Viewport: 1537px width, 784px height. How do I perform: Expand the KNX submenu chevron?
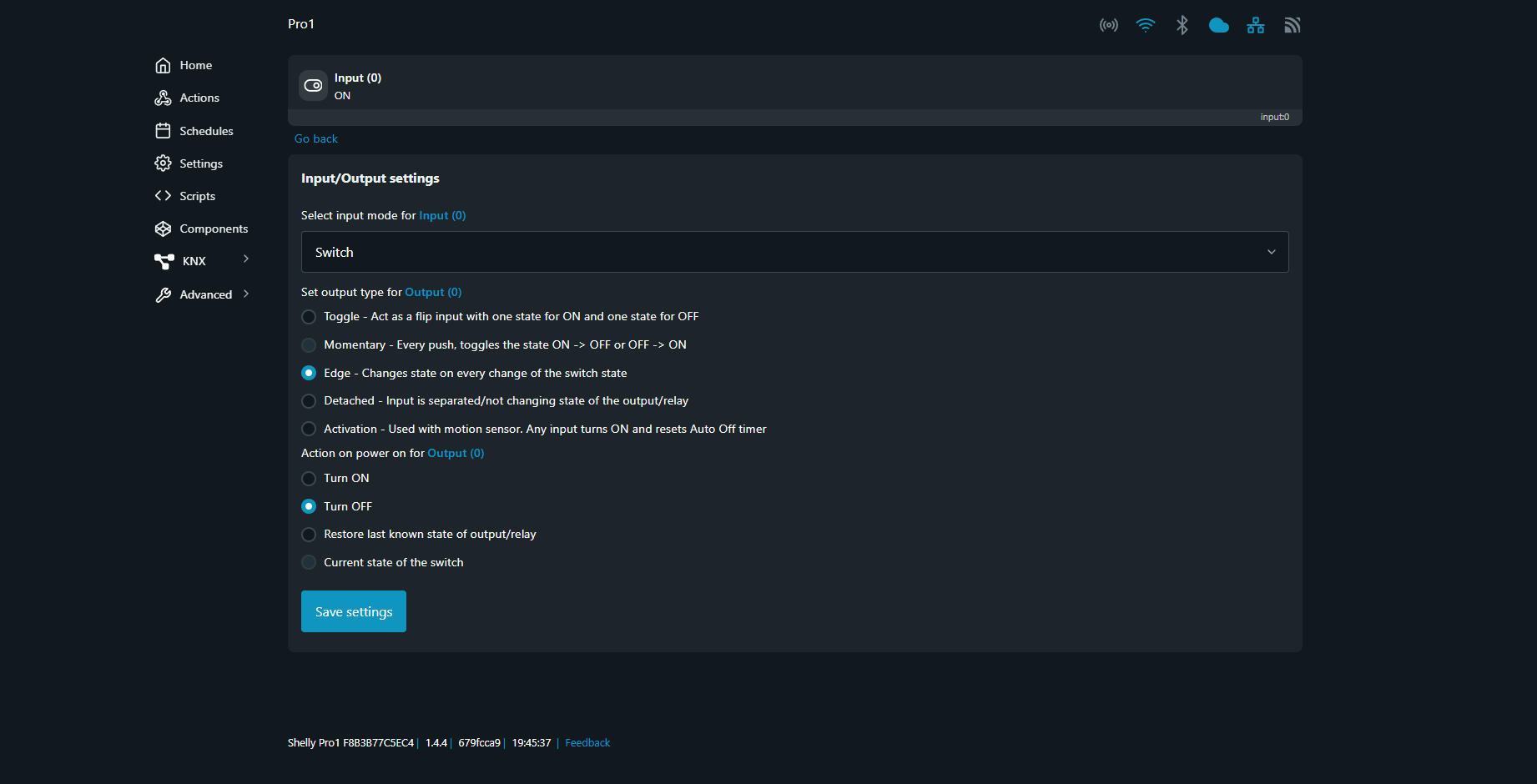246,259
